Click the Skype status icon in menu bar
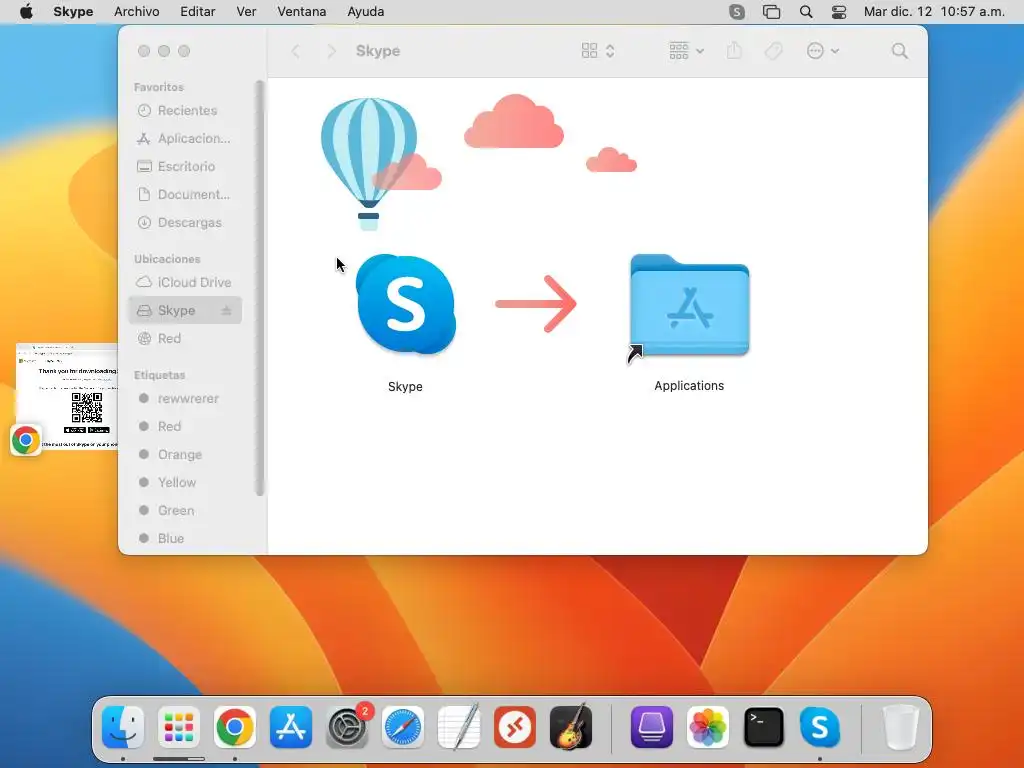 point(737,12)
